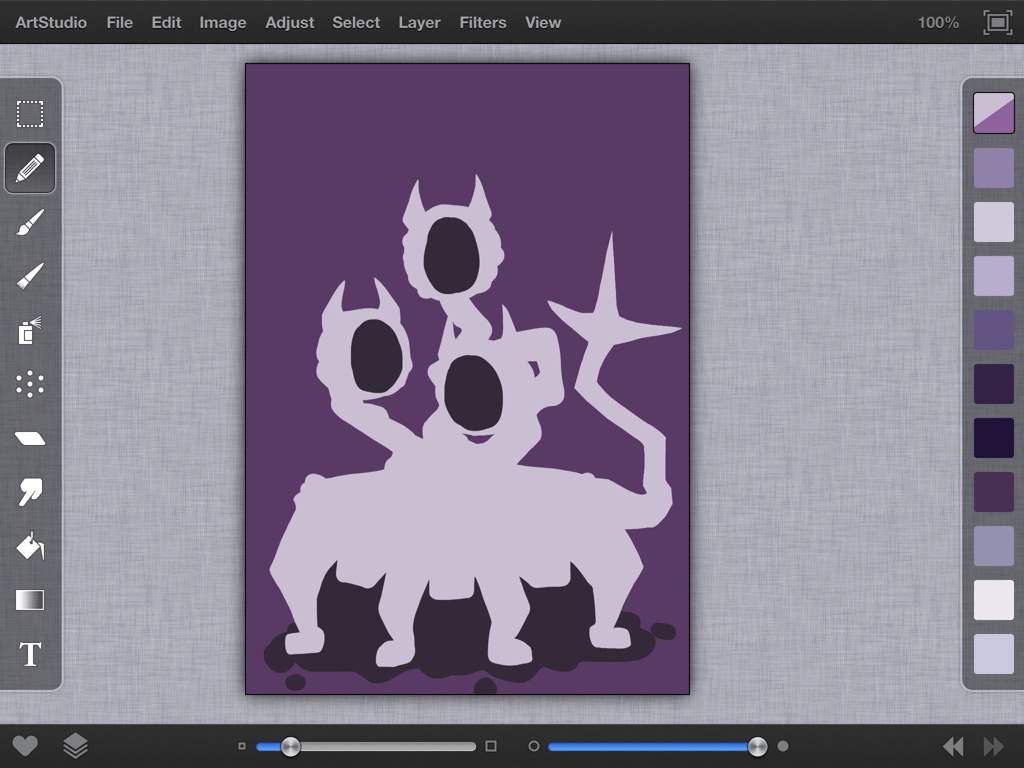Click the full opacity solid circle icon

[x=783, y=746]
